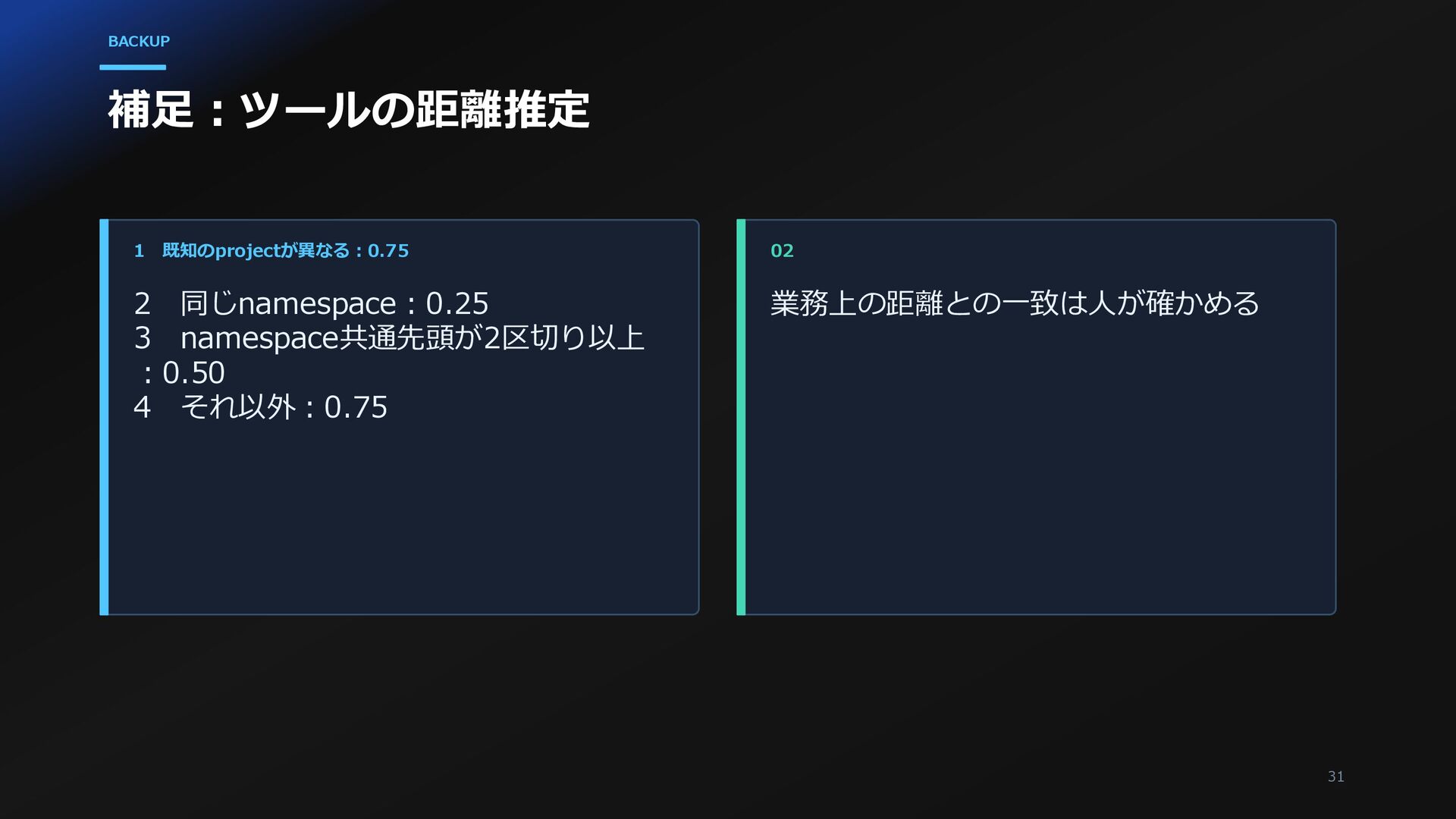Image resolution: width=1456 pixels, height=819 pixels.
Task: Click the blue gradient corner at top-left
Action: [x=38, y=45]
